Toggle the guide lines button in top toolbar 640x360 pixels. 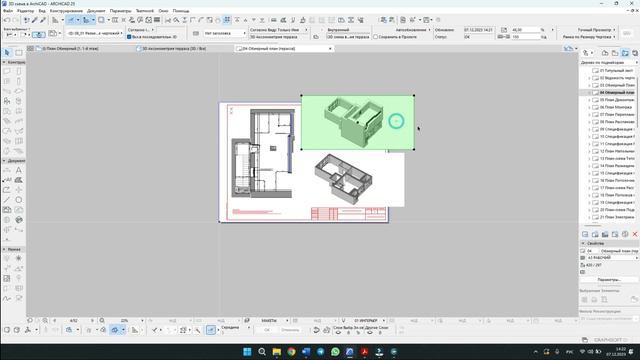tap(71, 20)
